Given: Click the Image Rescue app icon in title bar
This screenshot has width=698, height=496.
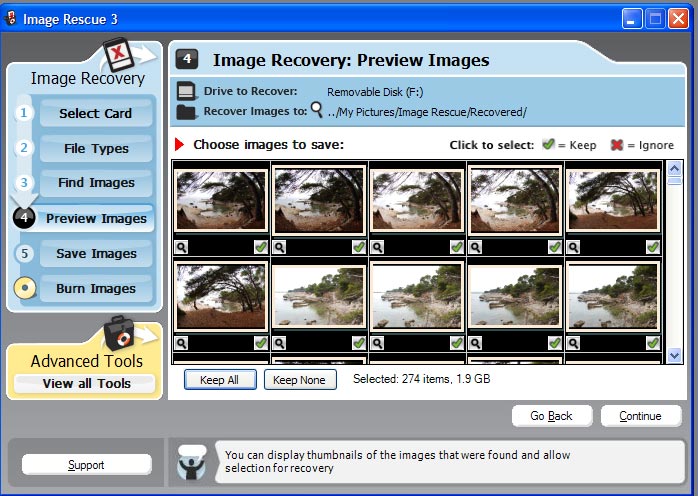Looking at the screenshot, I should (10, 19).
